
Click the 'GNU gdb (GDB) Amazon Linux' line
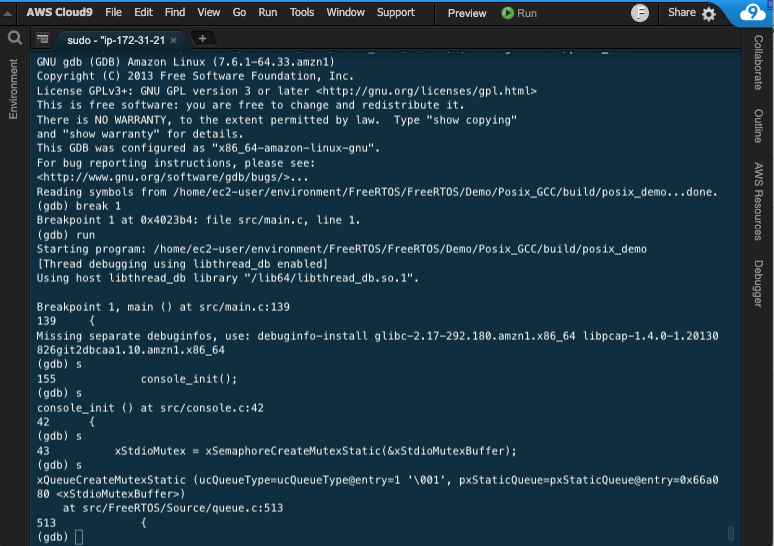coord(186,62)
